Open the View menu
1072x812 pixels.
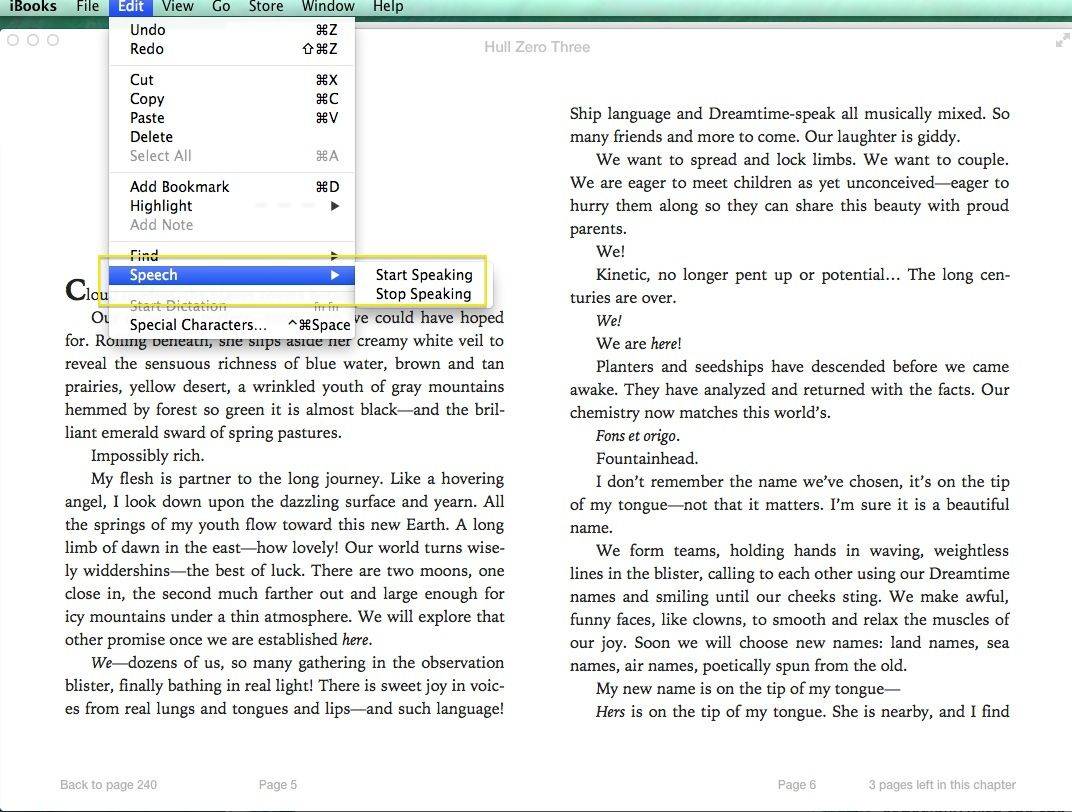[x=177, y=7]
